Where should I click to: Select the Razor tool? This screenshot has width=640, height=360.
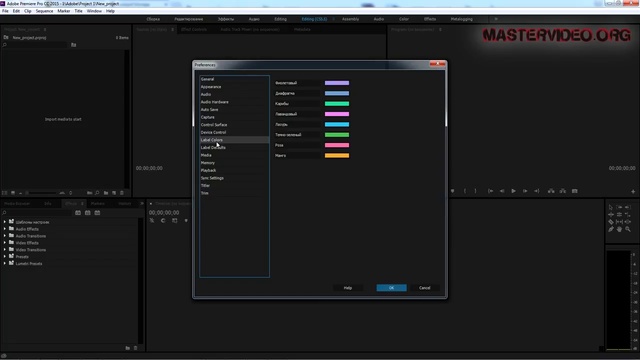click(x=611, y=222)
